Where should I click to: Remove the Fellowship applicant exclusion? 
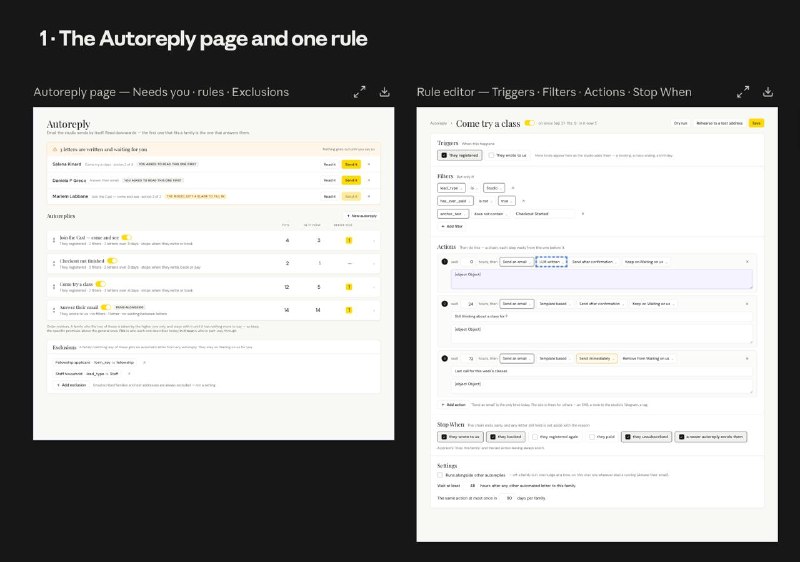click(144, 363)
